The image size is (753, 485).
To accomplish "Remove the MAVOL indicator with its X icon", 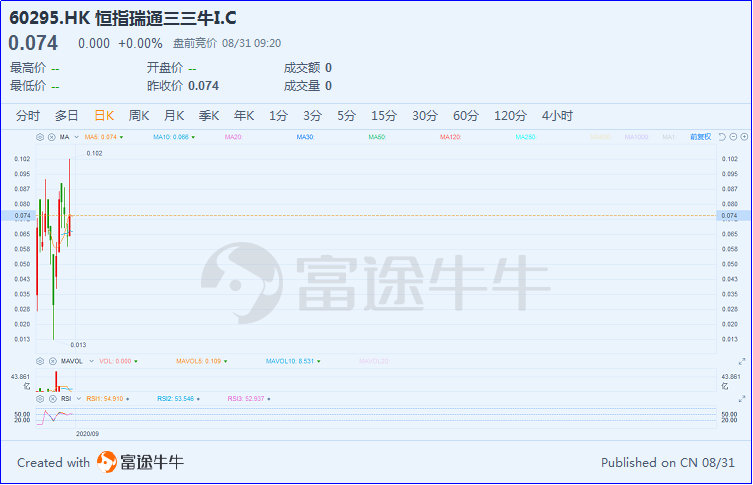I will 52,361.
